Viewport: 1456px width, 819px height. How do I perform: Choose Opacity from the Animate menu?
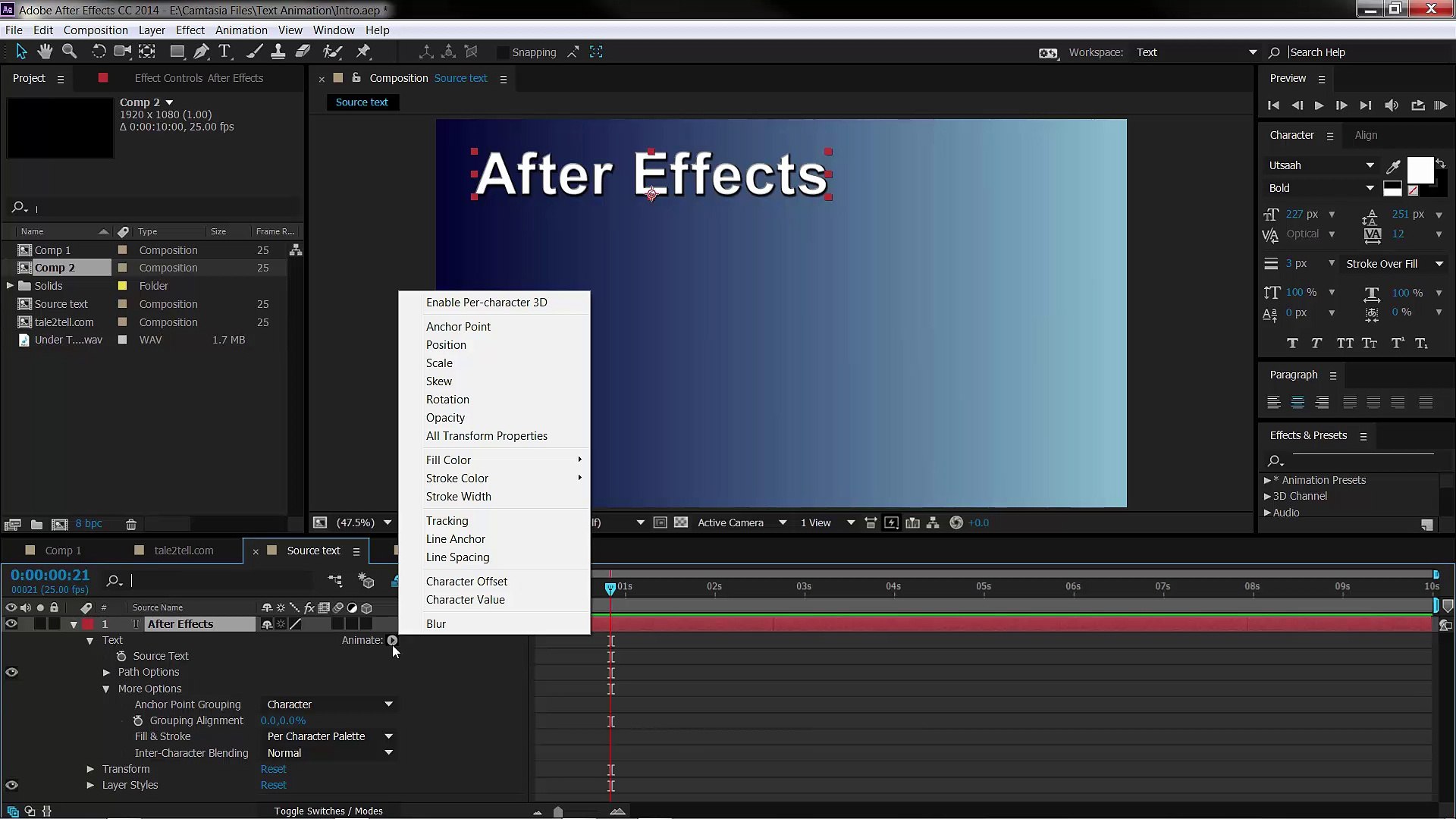tap(445, 418)
